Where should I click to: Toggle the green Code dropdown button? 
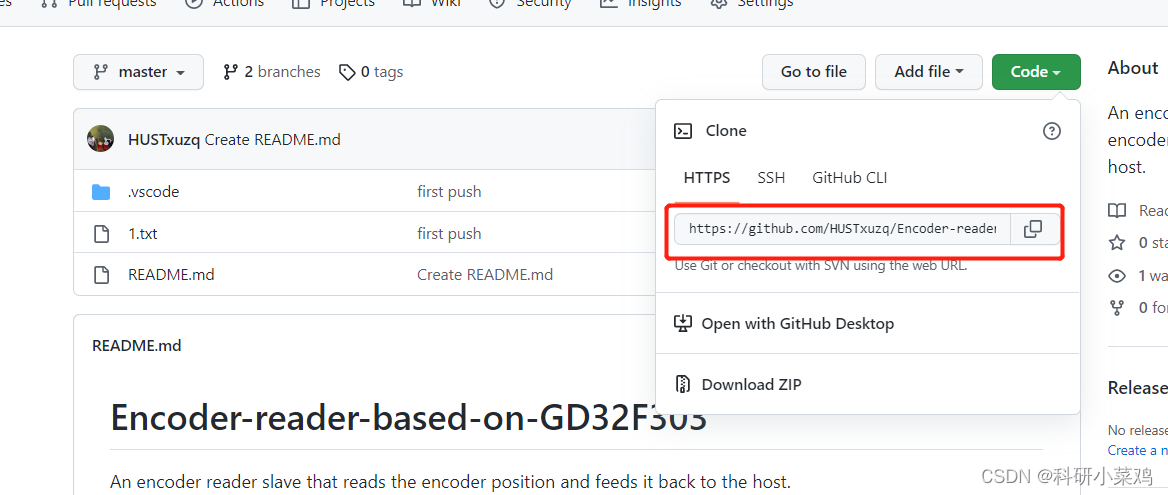(x=1036, y=72)
